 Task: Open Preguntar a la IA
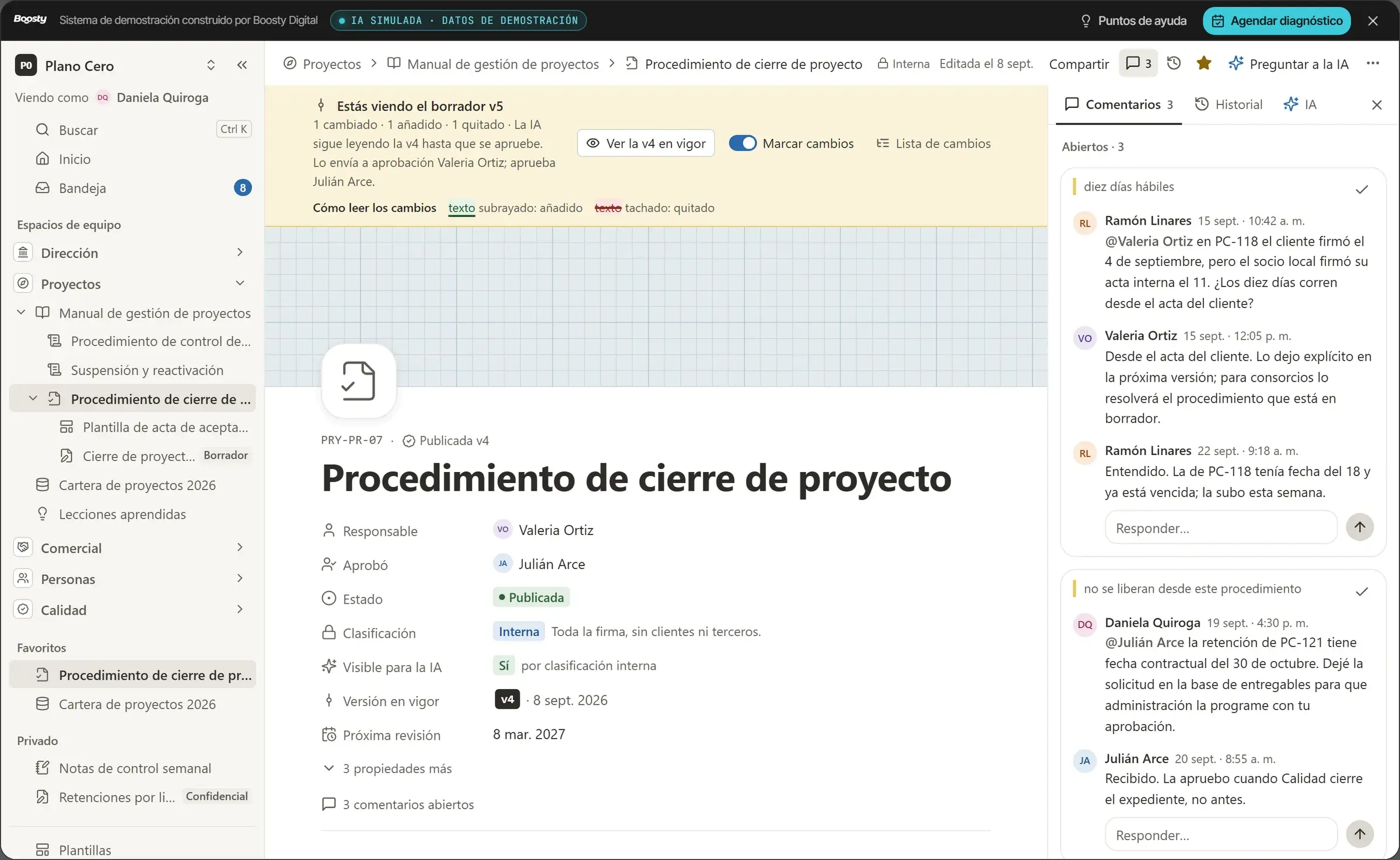[1289, 64]
